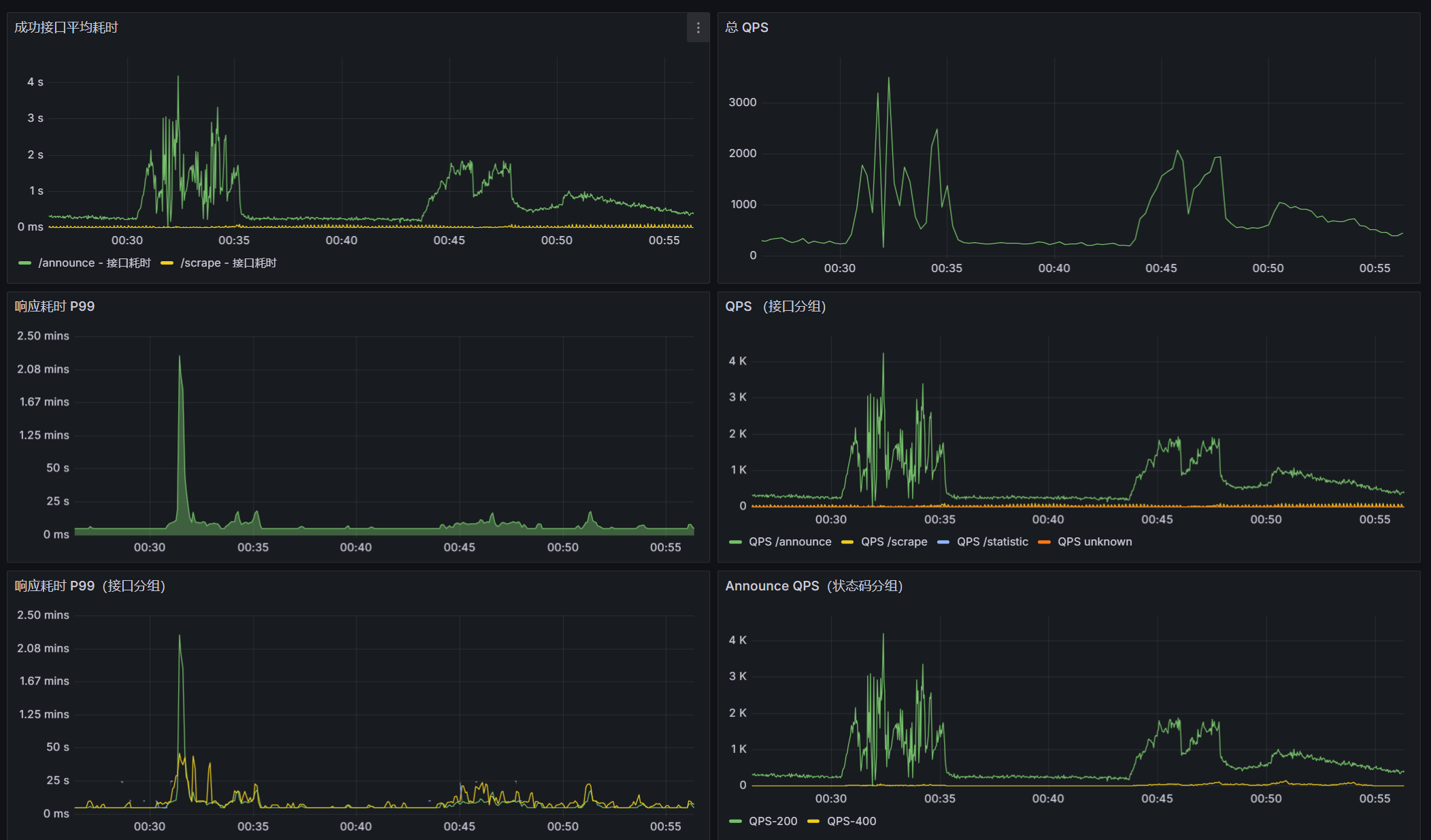The image size is (1431, 840).
Task: Click yellow color swatch beside /scrape - 接口耗时
Action: 167,263
